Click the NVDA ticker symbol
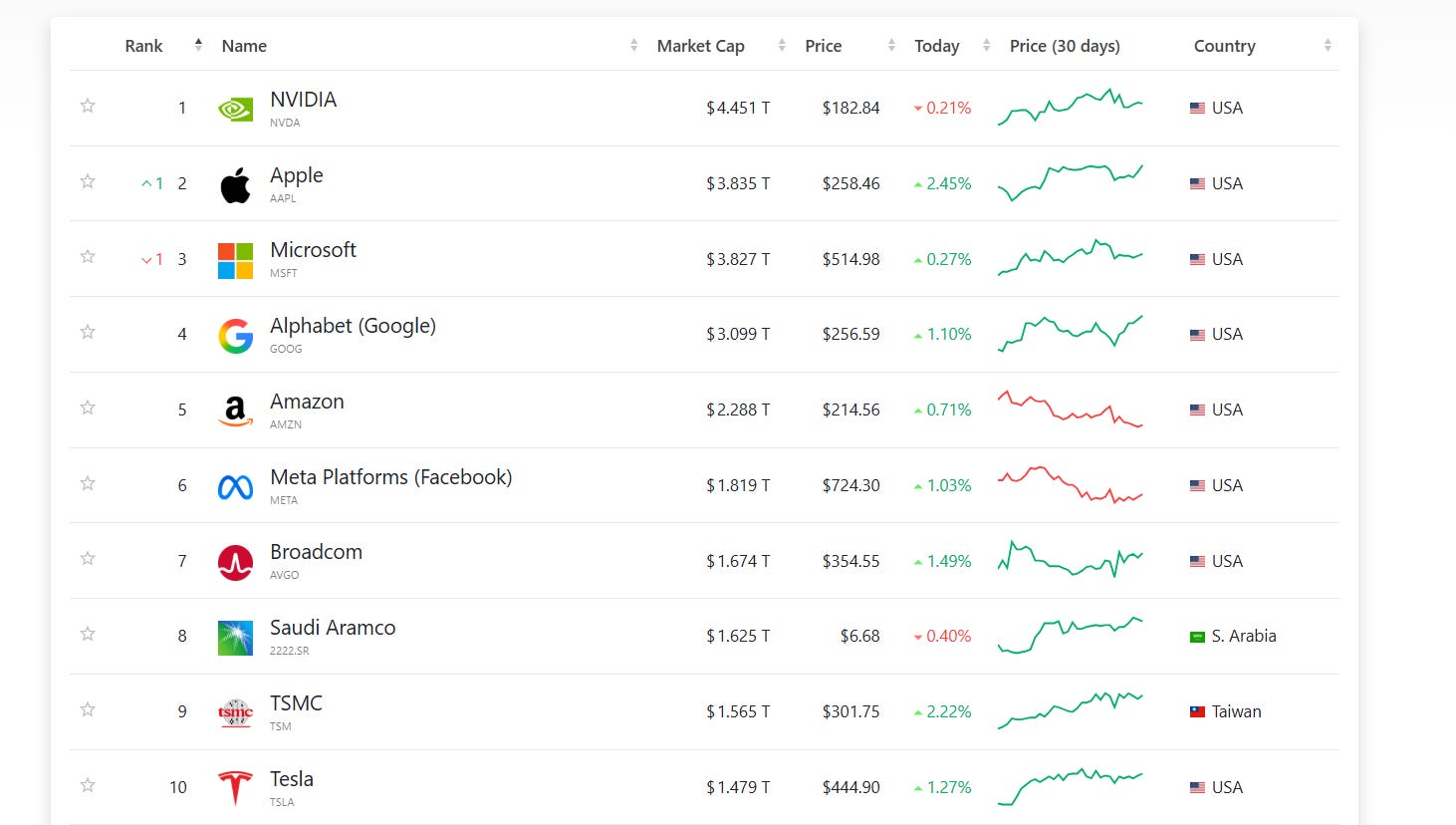The width and height of the screenshot is (1456, 825). coord(285,123)
